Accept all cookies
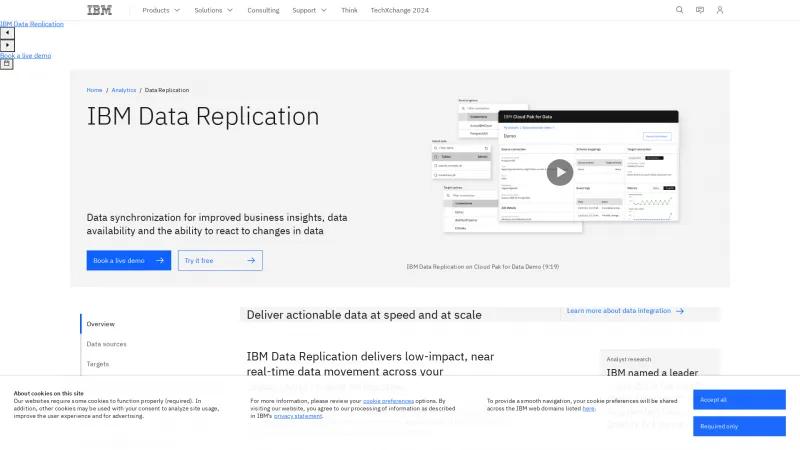The height and width of the screenshot is (450, 800). (739, 399)
